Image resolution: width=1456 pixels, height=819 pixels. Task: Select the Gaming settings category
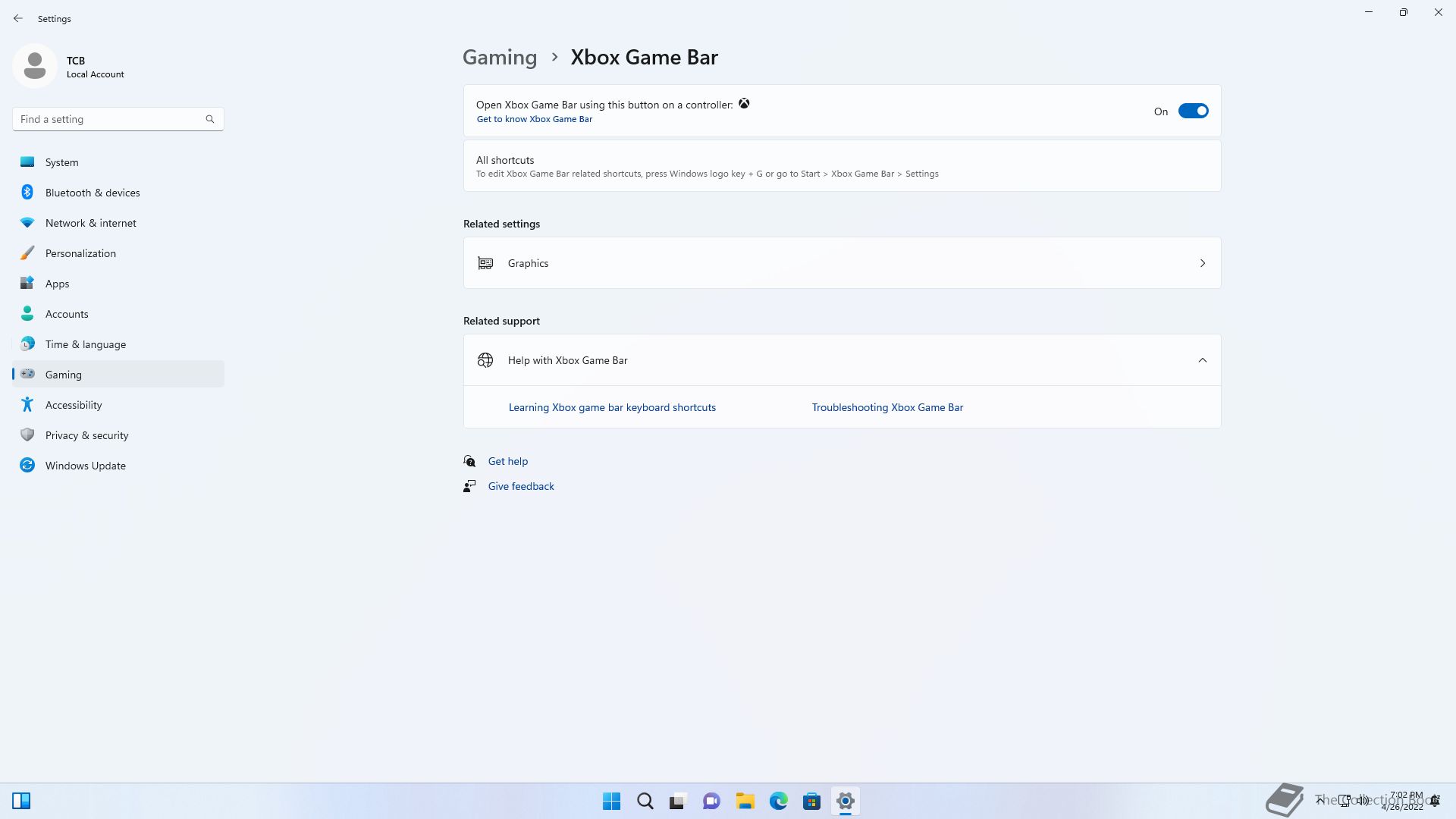pos(118,375)
